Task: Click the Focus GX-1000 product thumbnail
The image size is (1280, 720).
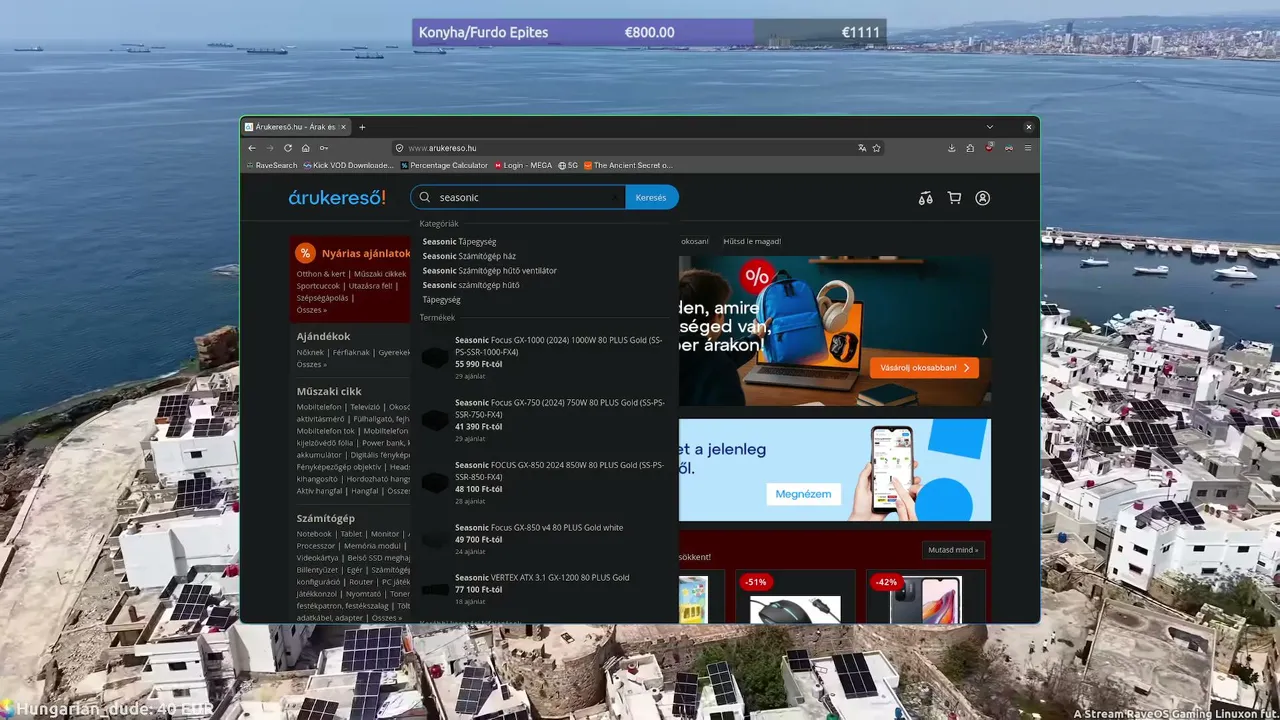Action: pyautogui.click(x=435, y=358)
